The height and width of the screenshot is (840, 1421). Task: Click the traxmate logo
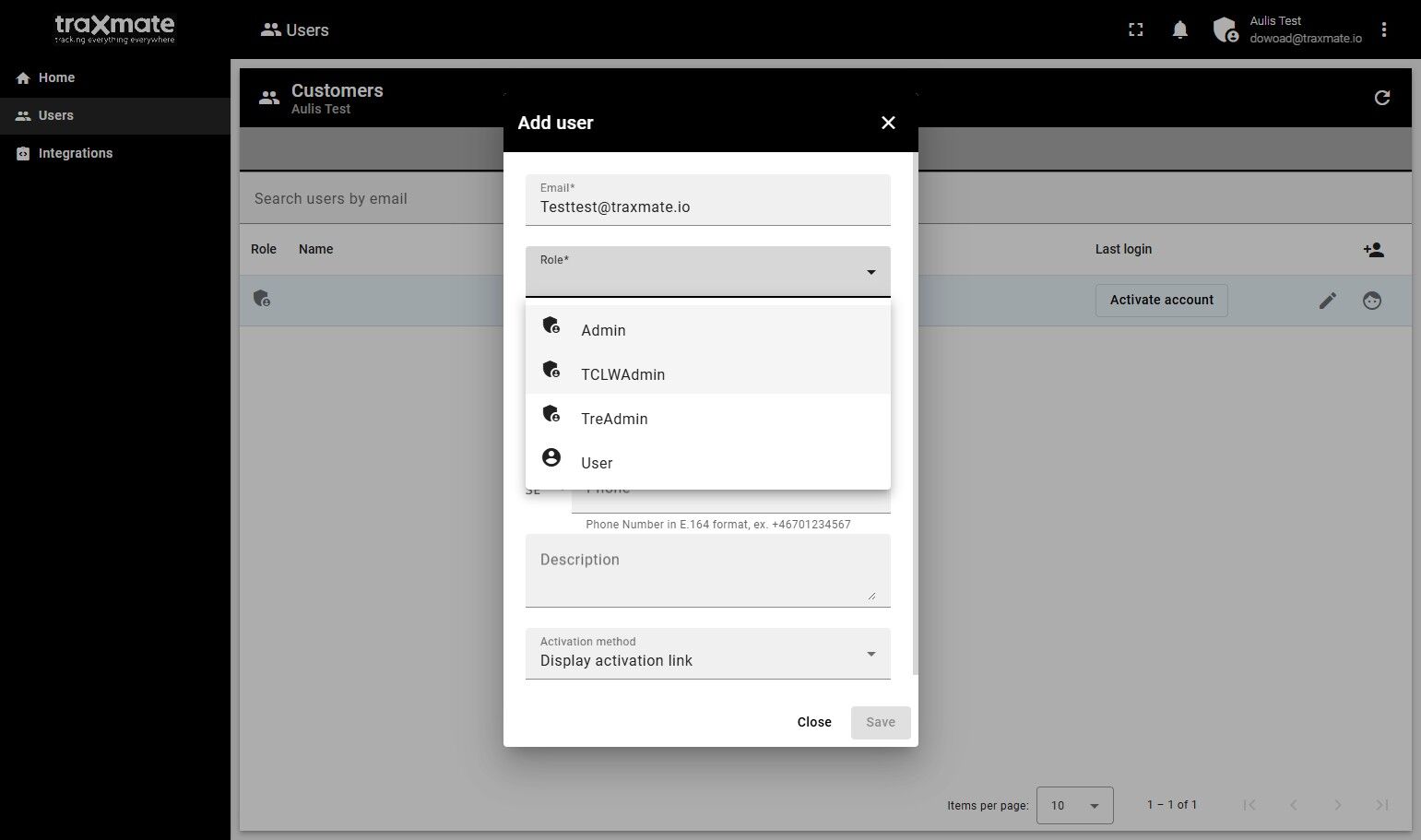click(114, 29)
